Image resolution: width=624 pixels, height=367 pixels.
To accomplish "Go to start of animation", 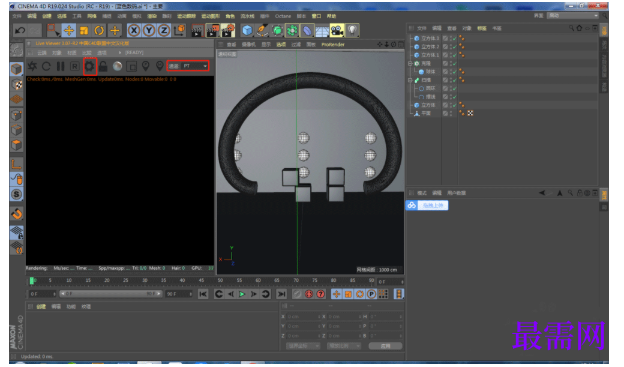I will click(x=203, y=294).
